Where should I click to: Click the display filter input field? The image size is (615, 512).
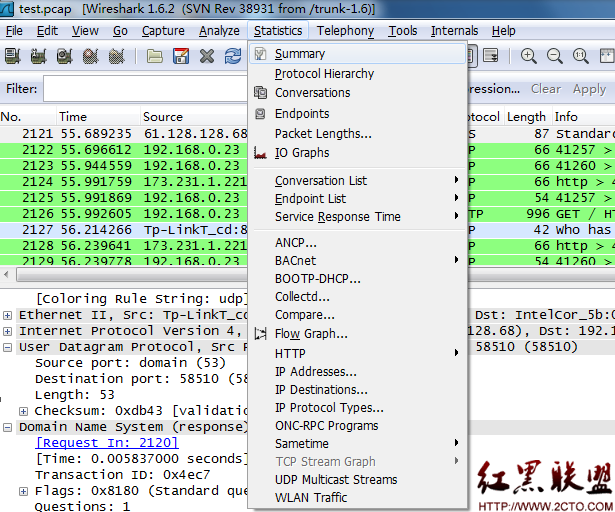[146, 89]
